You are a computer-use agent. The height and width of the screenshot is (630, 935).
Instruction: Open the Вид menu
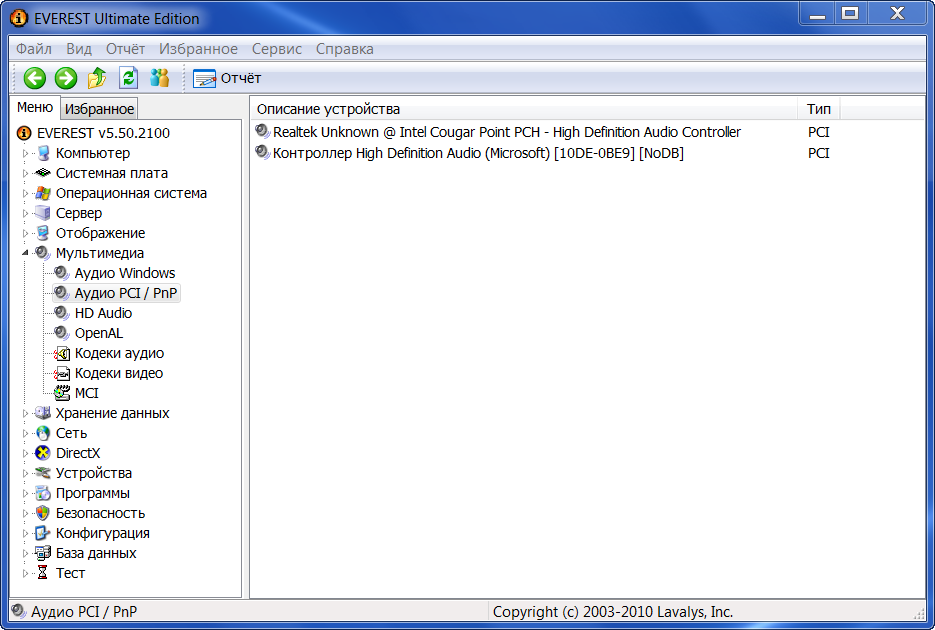click(x=79, y=49)
